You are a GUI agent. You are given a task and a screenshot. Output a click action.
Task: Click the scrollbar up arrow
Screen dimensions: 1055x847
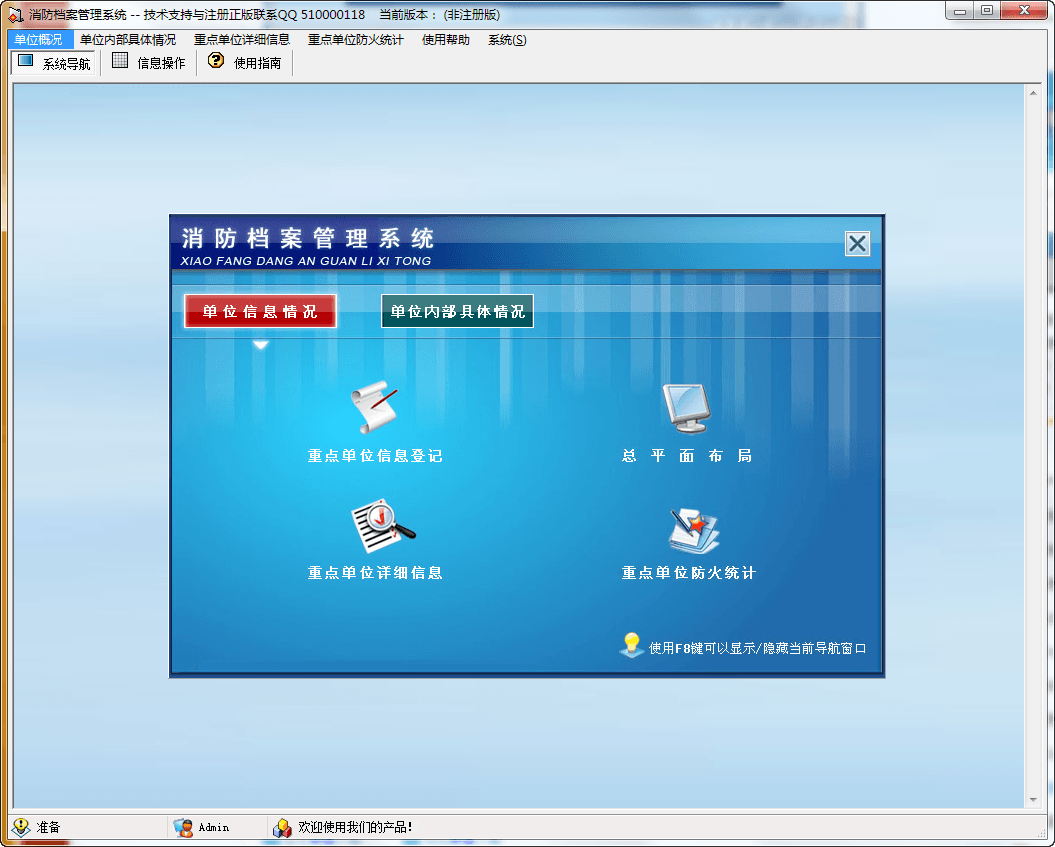point(1033,92)
